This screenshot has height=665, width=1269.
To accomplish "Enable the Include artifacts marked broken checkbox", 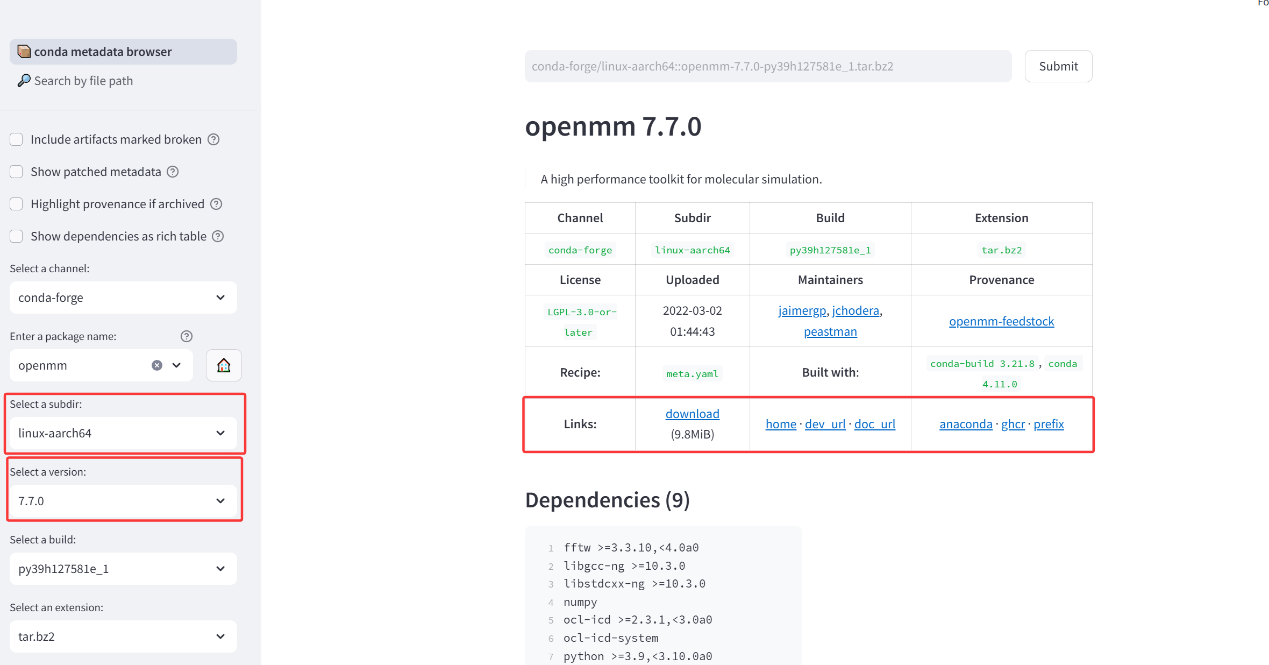I will (16, 139).
